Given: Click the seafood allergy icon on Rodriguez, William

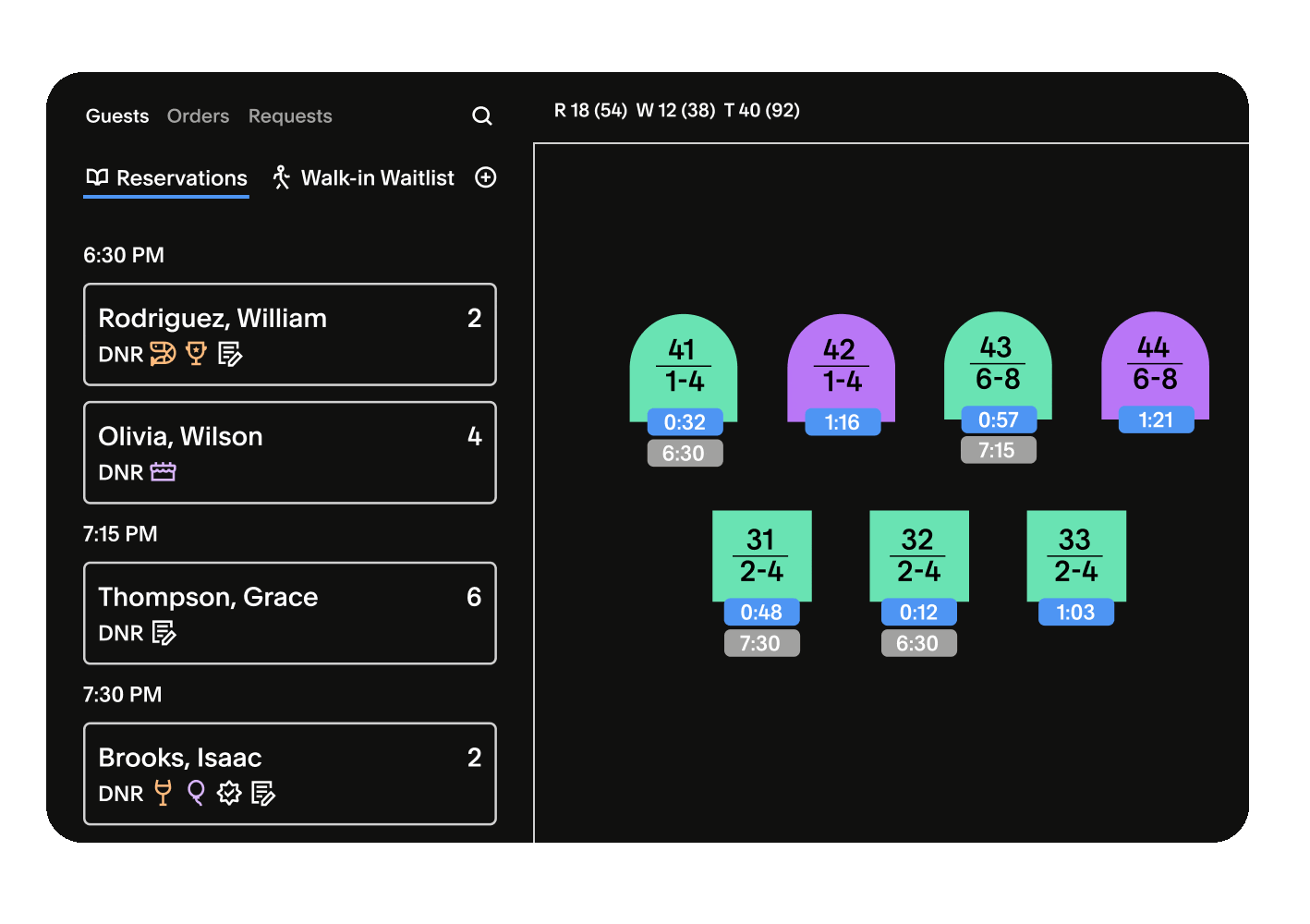Looking at the screenshot, I should [x=163, y=353].
